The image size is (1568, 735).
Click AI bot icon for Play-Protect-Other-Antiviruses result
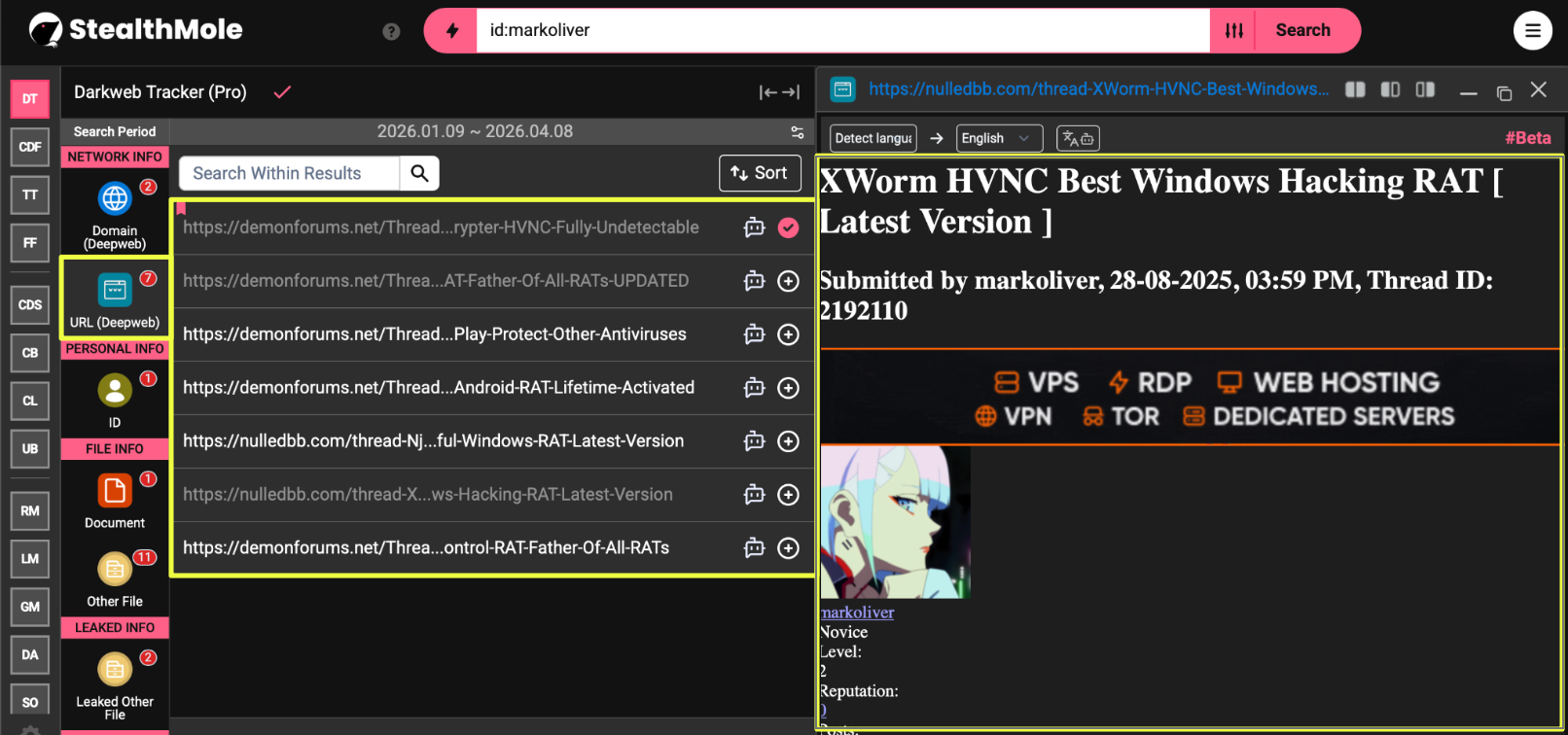754,334
